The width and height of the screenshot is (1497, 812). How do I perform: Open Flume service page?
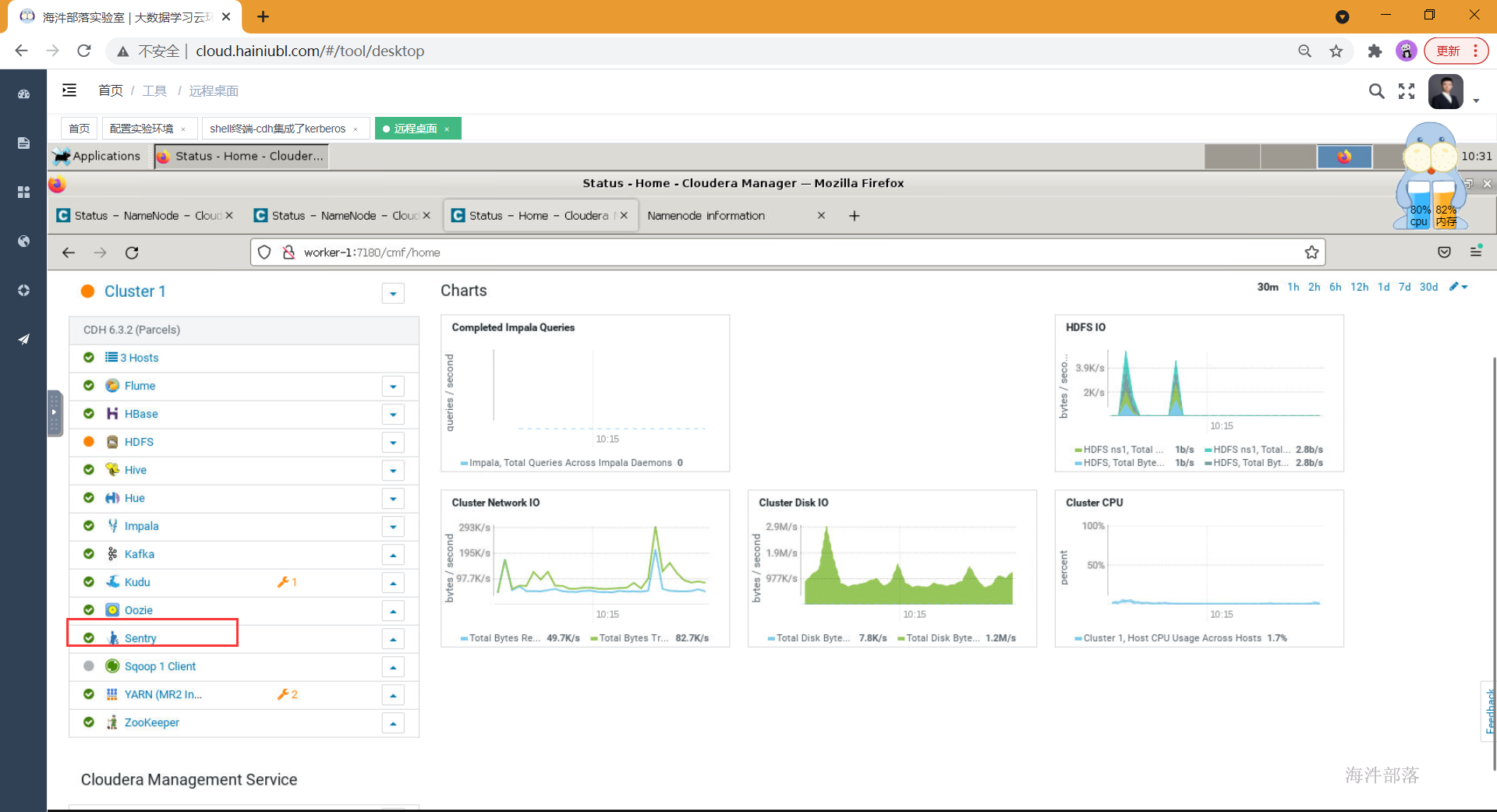coord(140,386)
